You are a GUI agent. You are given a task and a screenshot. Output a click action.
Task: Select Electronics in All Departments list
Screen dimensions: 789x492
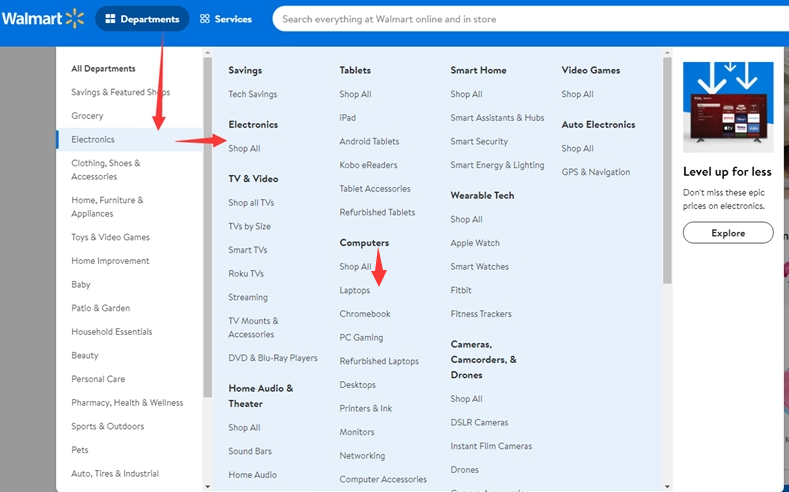coord(93,140)
